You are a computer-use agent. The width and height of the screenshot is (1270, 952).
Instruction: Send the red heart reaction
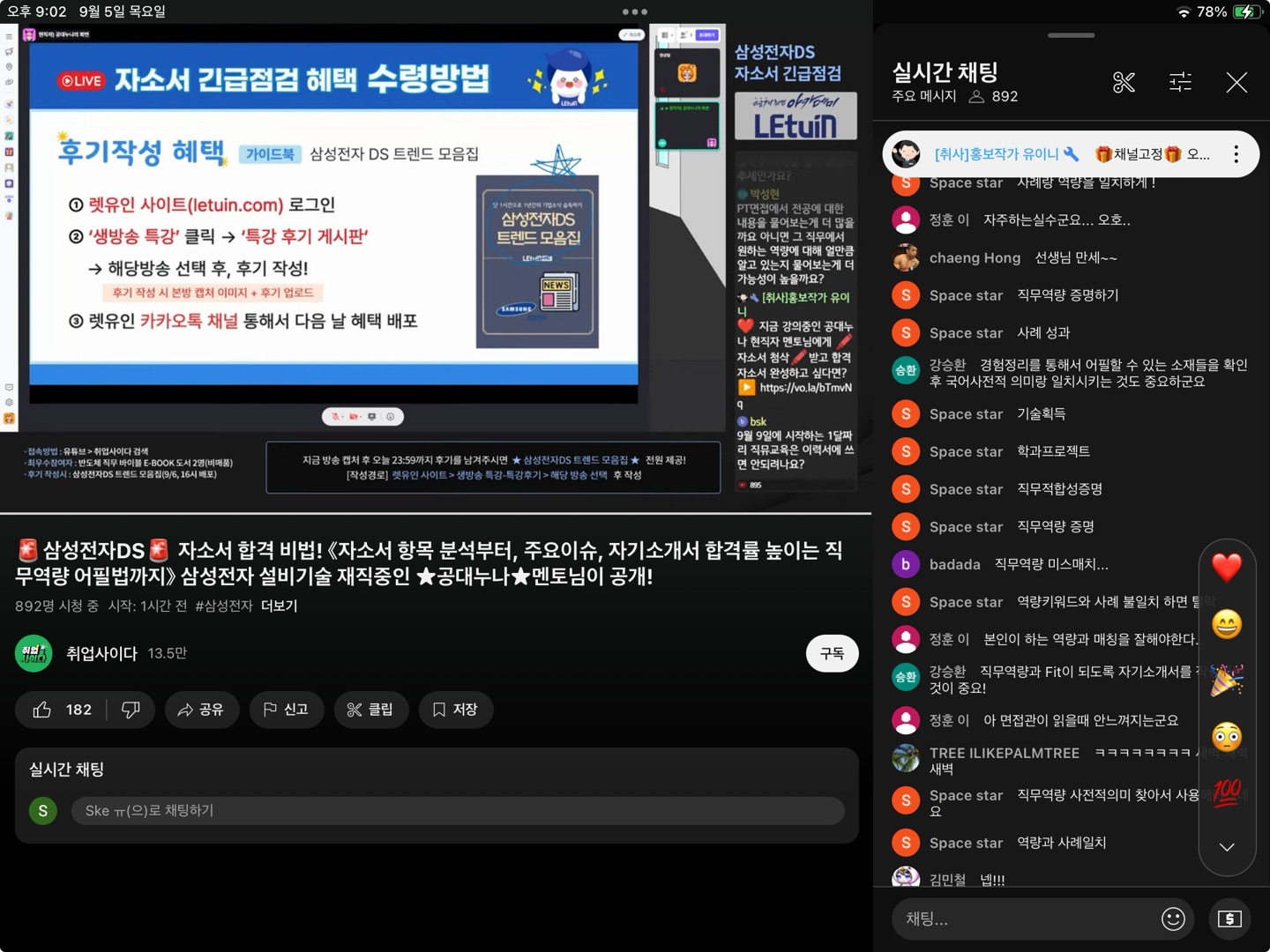pyautogui.click(x=1227, y=568)
